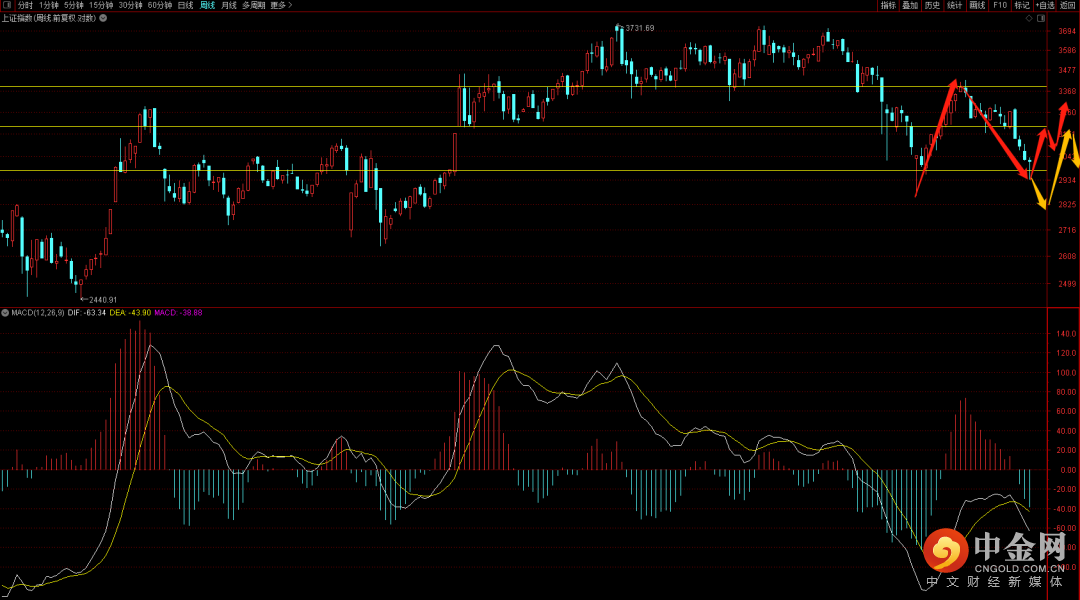Open the 多周期 multi-period view
Image resolution: width=1080 pixels, height=600 pixels.
click(254, 5)
